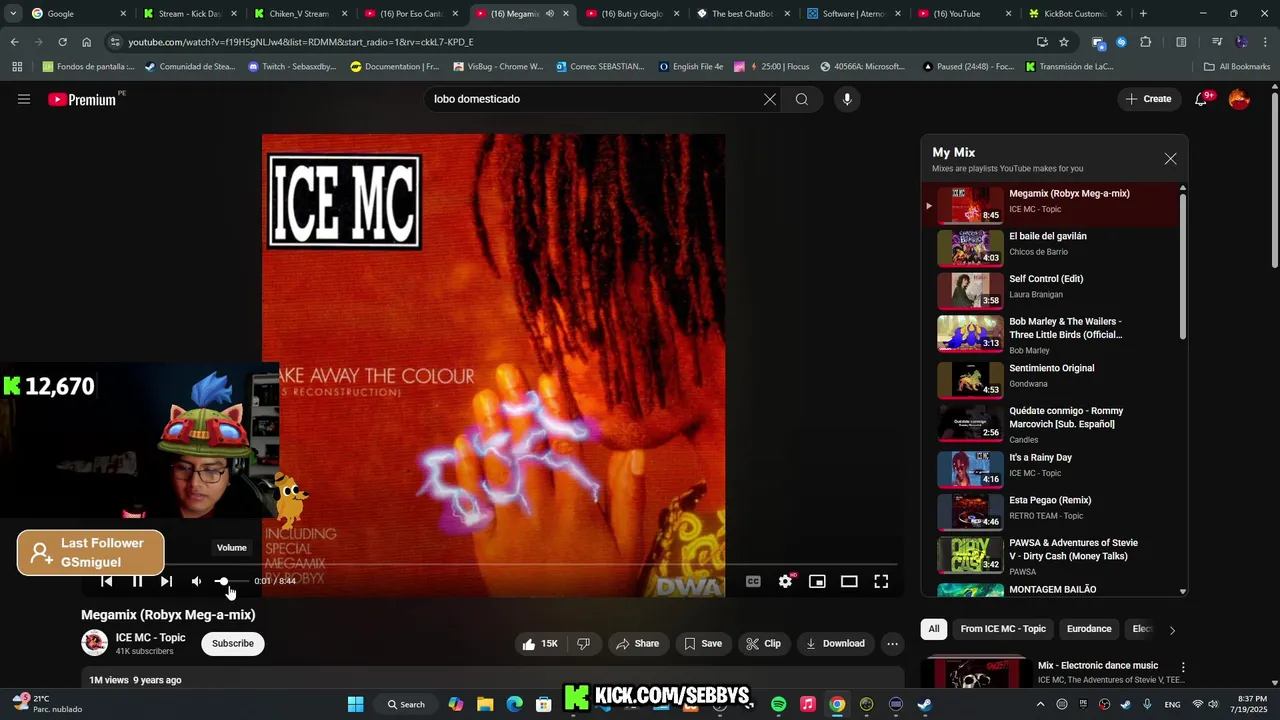Share the Megamix video

pos(637,644)
